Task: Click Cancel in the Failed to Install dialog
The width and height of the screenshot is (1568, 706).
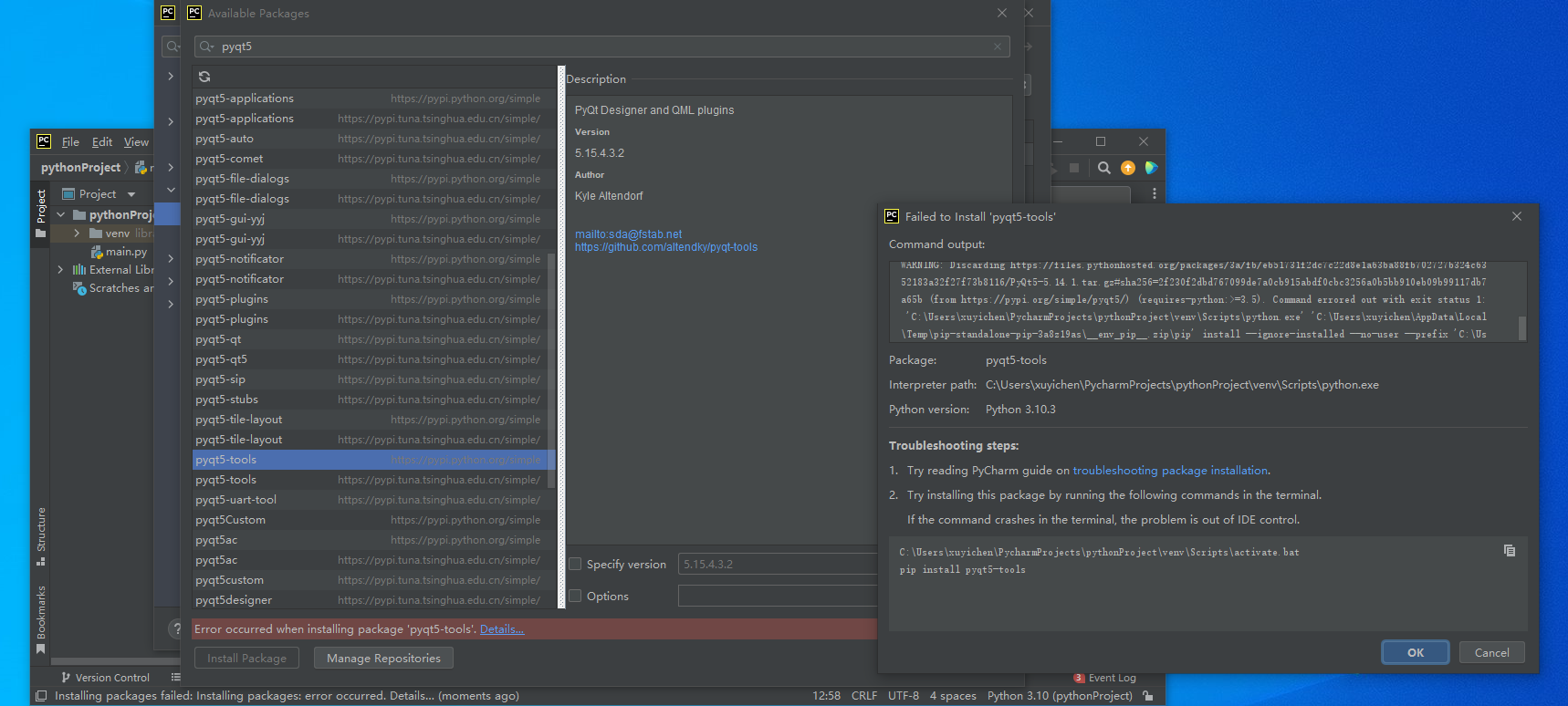Action: (1491, 652)
